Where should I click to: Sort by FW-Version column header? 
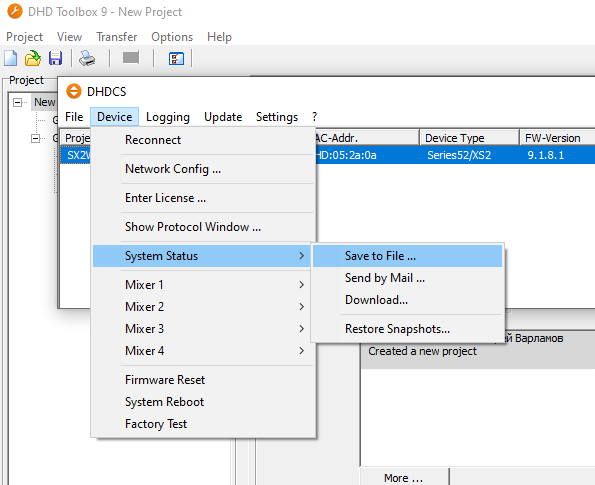point(557,138)
